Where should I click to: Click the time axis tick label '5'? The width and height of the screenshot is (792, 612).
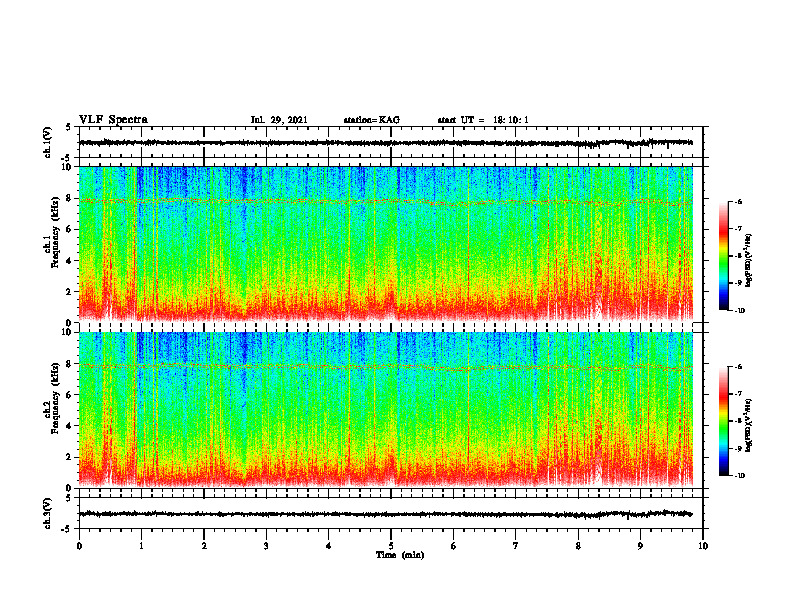pos(391,546)
